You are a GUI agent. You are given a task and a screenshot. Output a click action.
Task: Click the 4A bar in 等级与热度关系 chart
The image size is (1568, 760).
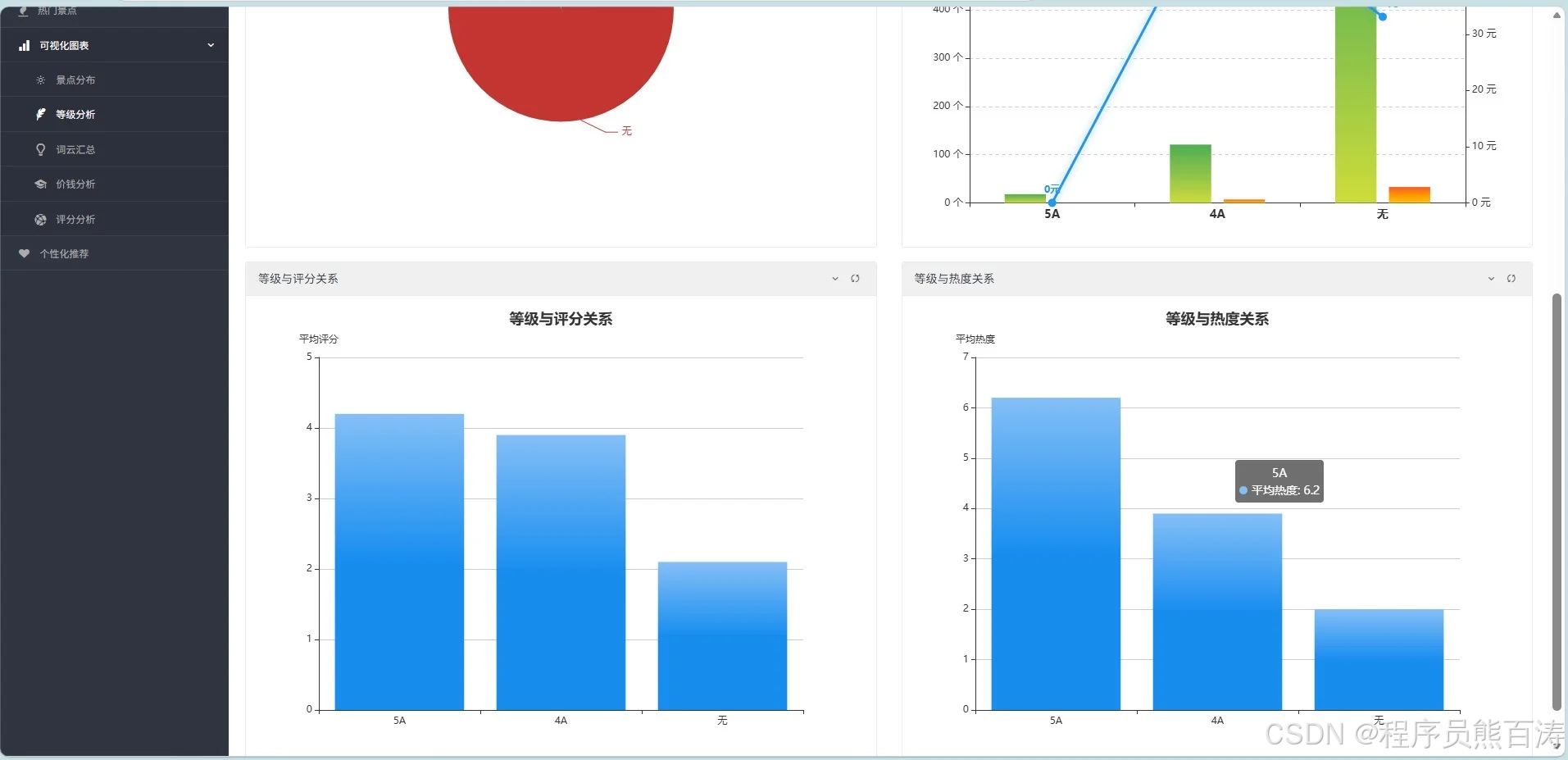[x=1217, y=612]
